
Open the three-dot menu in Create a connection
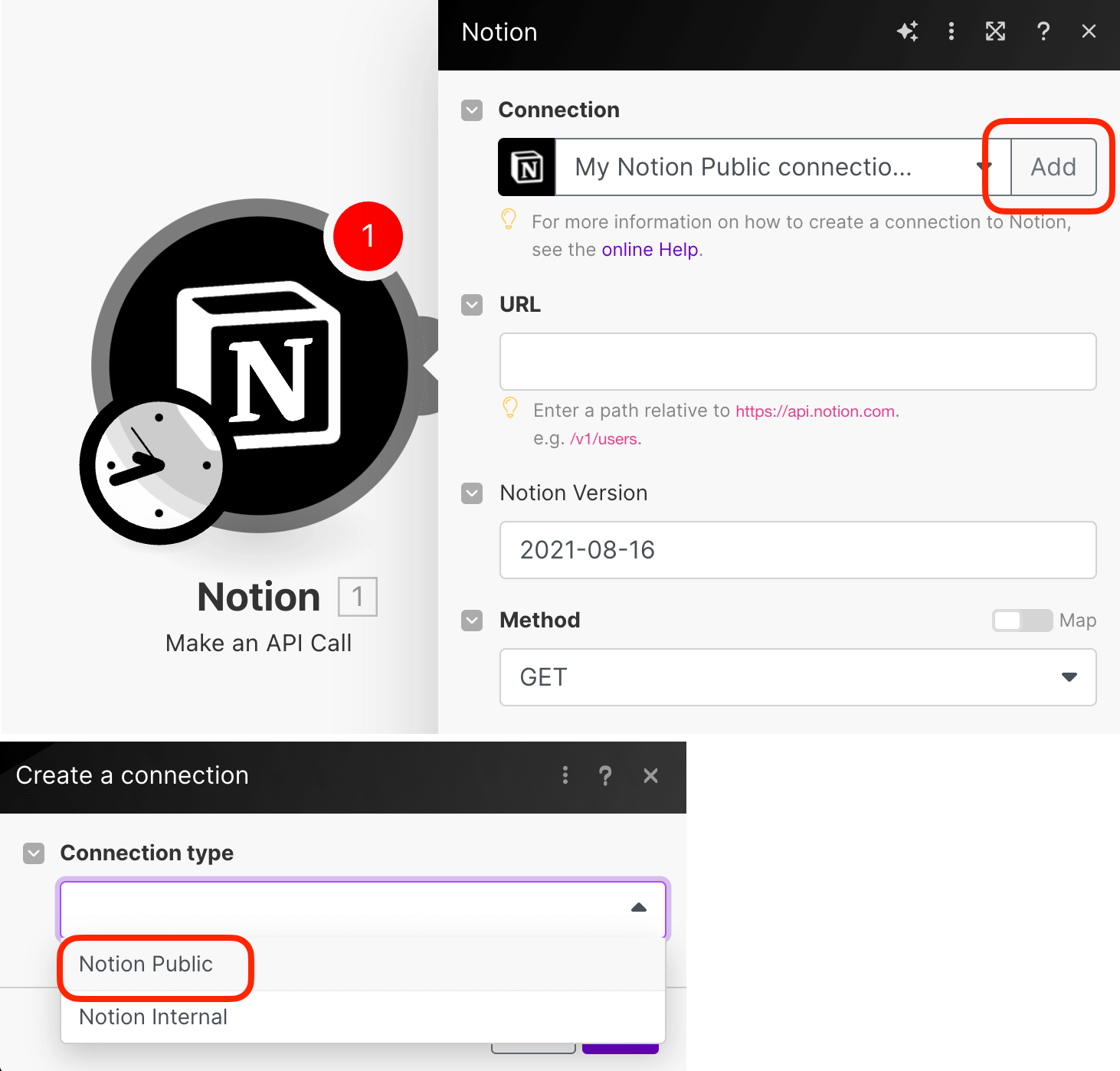tap(565, 775)
